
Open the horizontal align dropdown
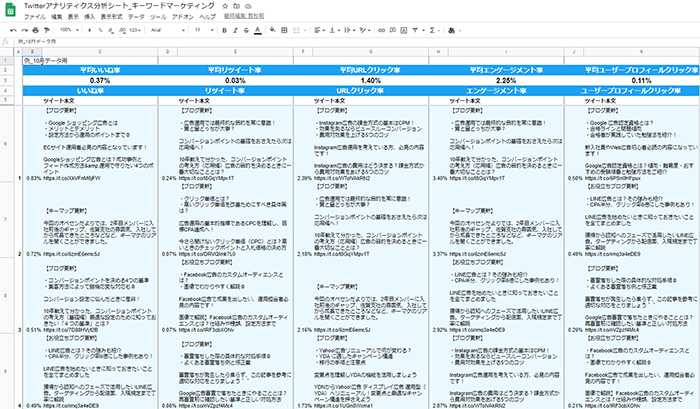[x=319, y=30]
